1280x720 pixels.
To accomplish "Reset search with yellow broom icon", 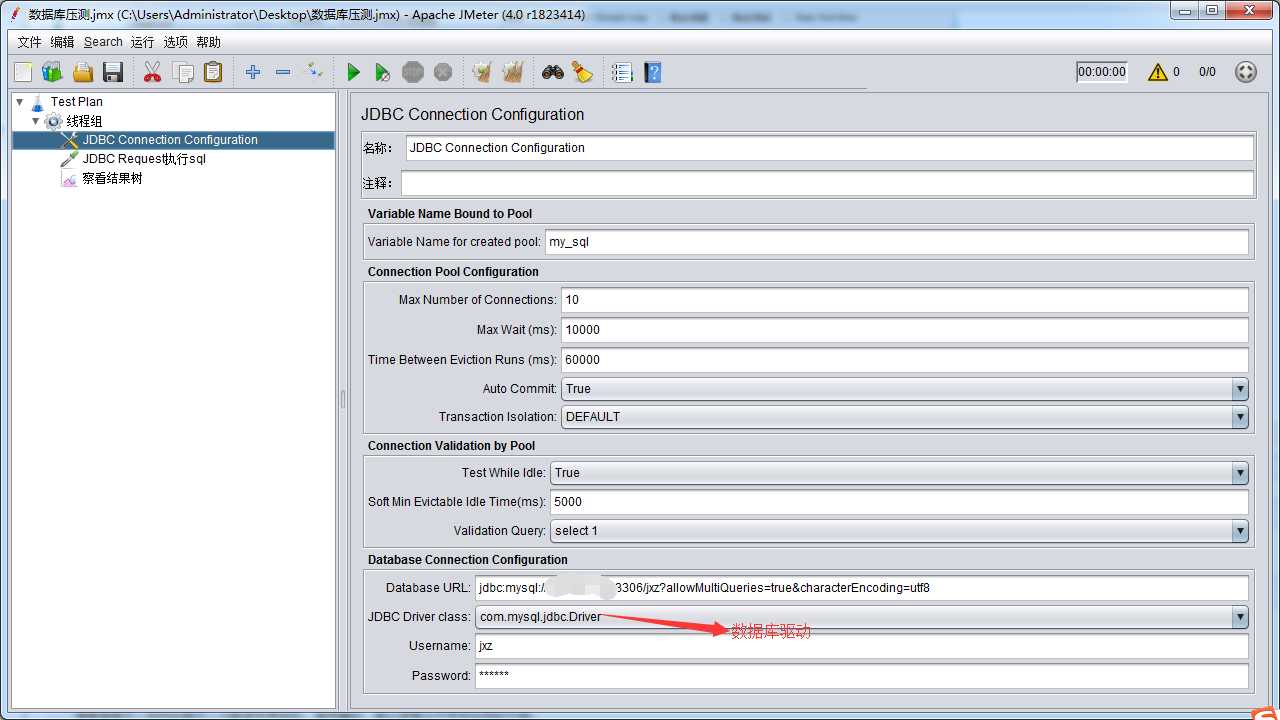I will click(x=582, y=72).
